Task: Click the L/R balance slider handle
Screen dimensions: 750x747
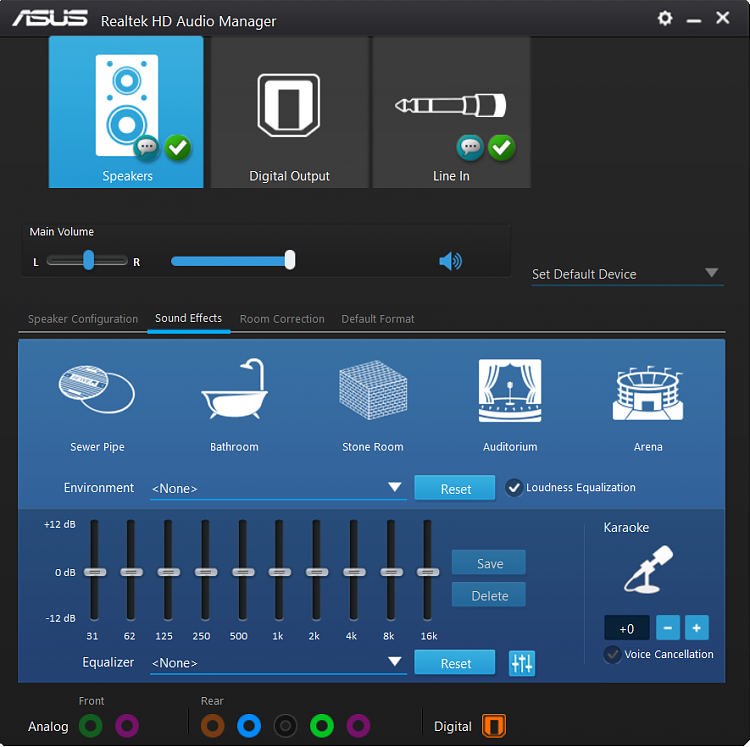Action: 88,260
